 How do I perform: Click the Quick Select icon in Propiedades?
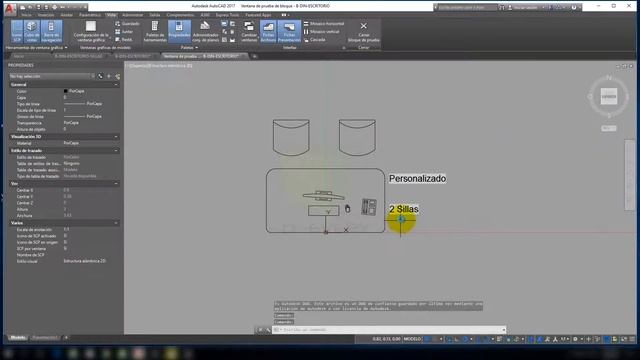tap(118, 76)
